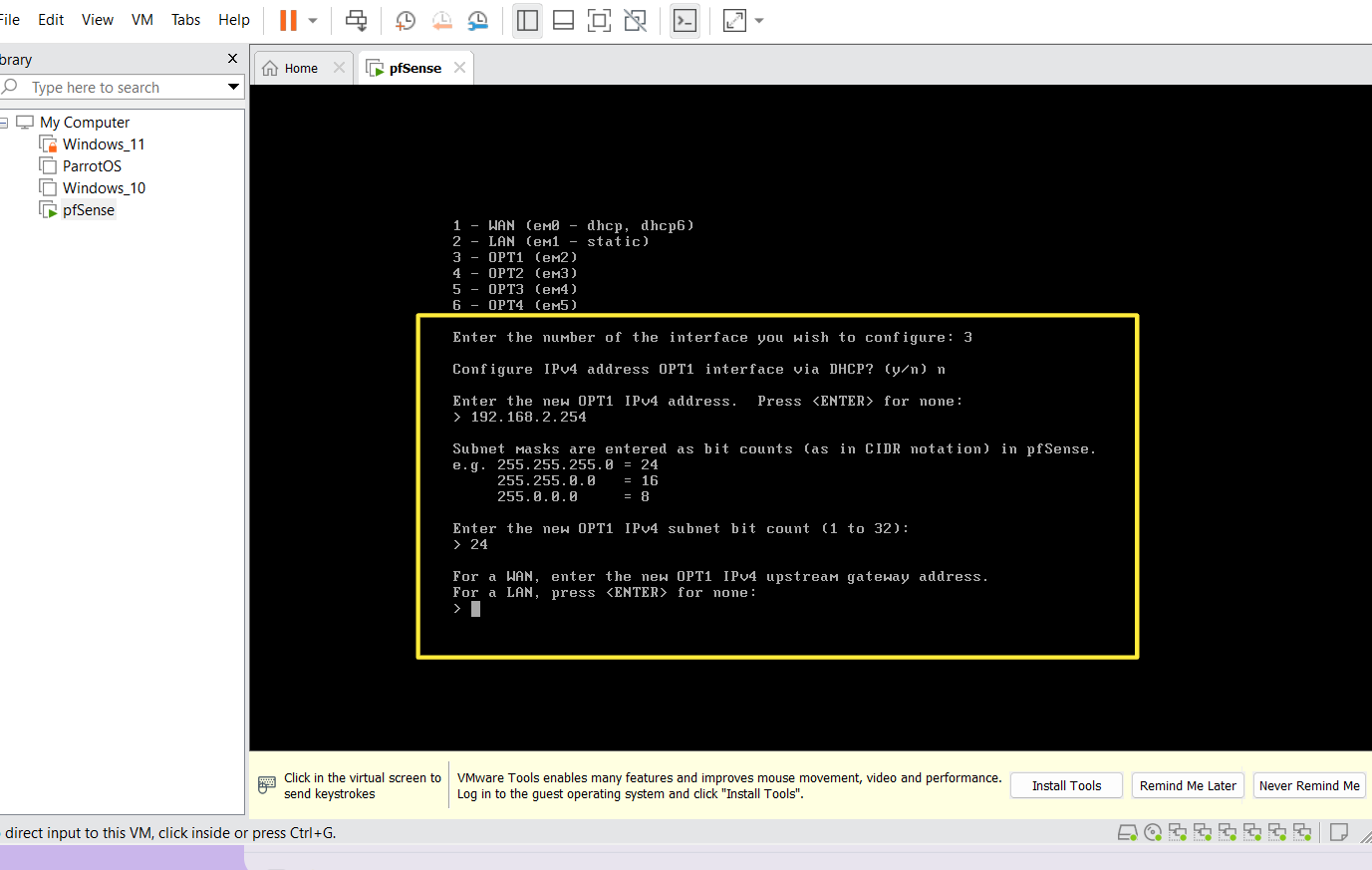Click the pfSense running VM icon in library

click(48, 210)
